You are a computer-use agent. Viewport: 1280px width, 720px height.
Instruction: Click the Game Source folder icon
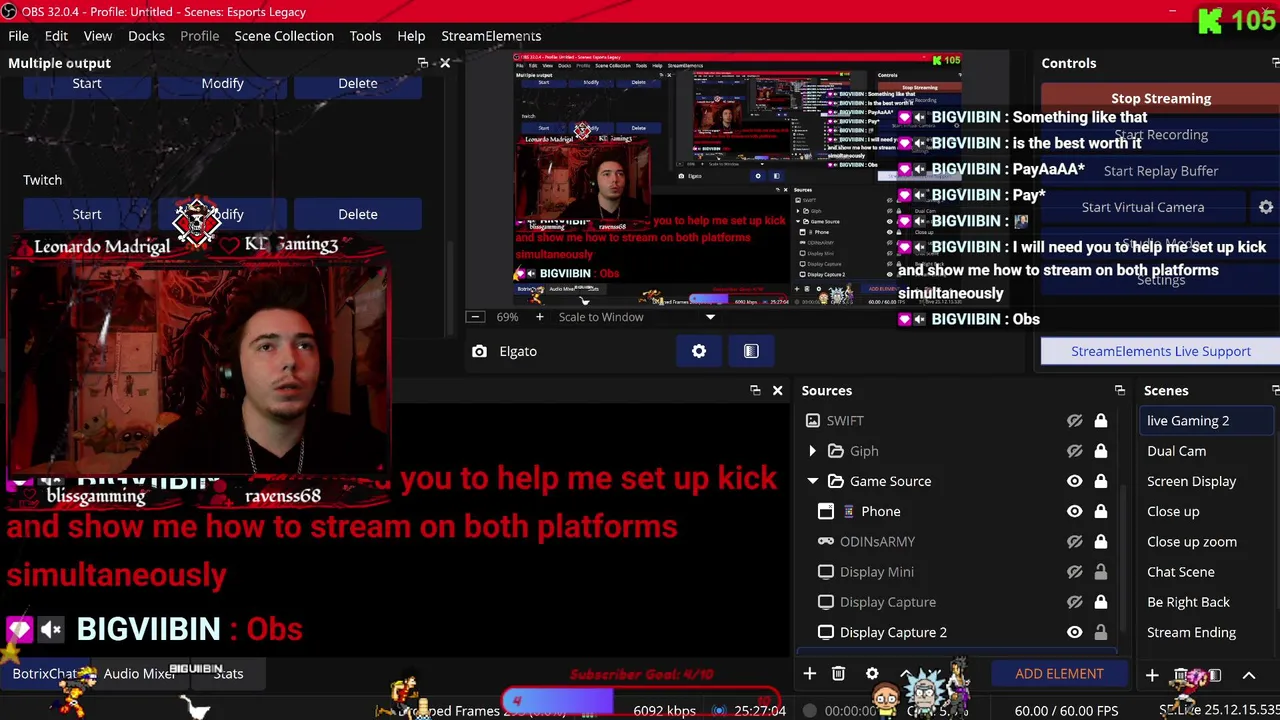pyautogui.click(x=836, y=481)
